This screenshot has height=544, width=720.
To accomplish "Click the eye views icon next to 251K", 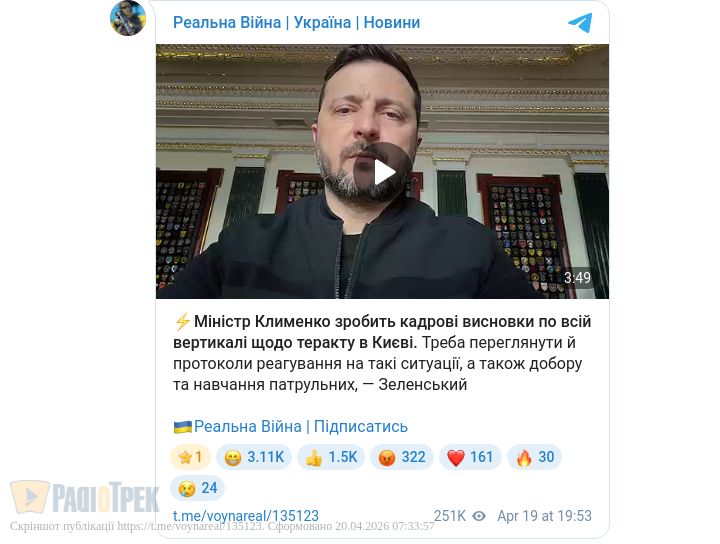I will 478,516.
